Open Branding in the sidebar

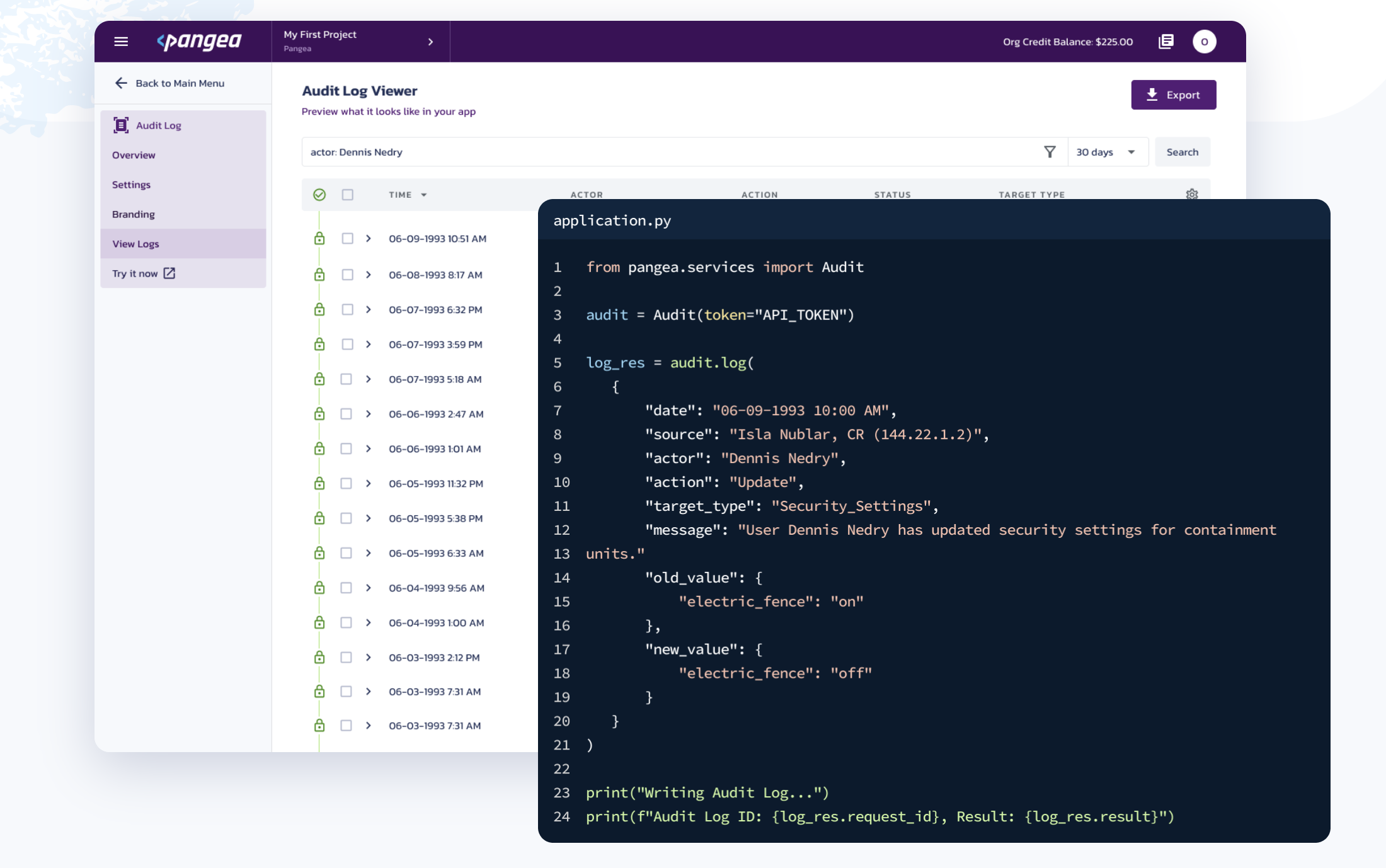[x=183, y=214]
